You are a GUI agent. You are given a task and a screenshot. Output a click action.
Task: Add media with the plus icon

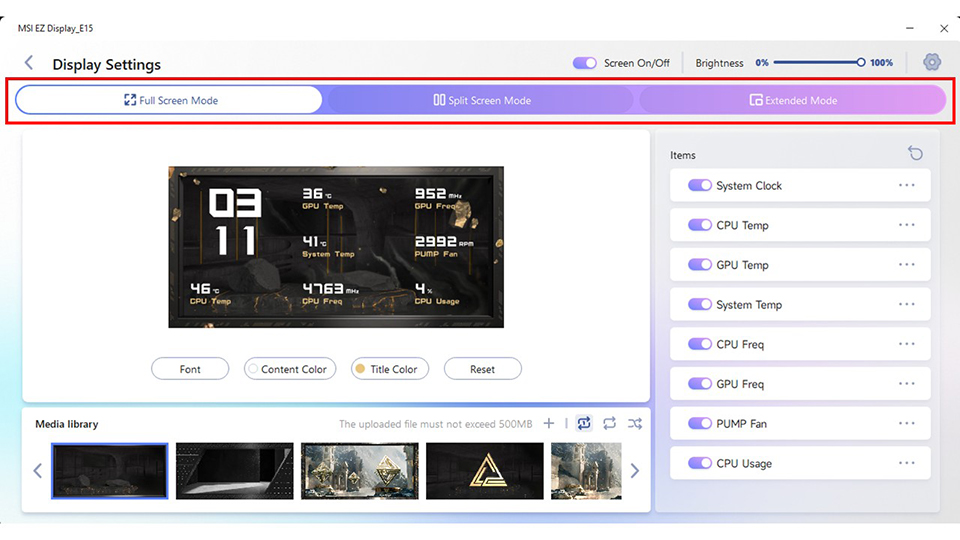pos(549,423)
